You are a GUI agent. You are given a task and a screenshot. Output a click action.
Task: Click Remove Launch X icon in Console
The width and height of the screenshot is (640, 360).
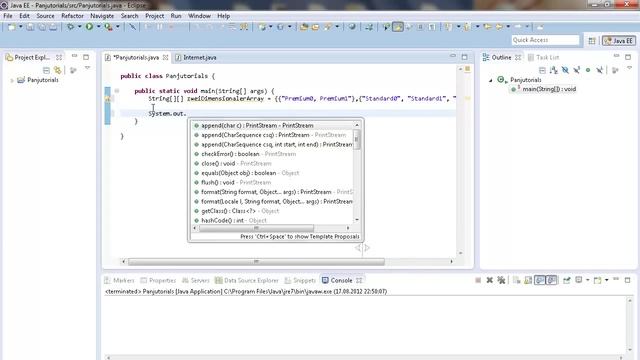(489, 280)
